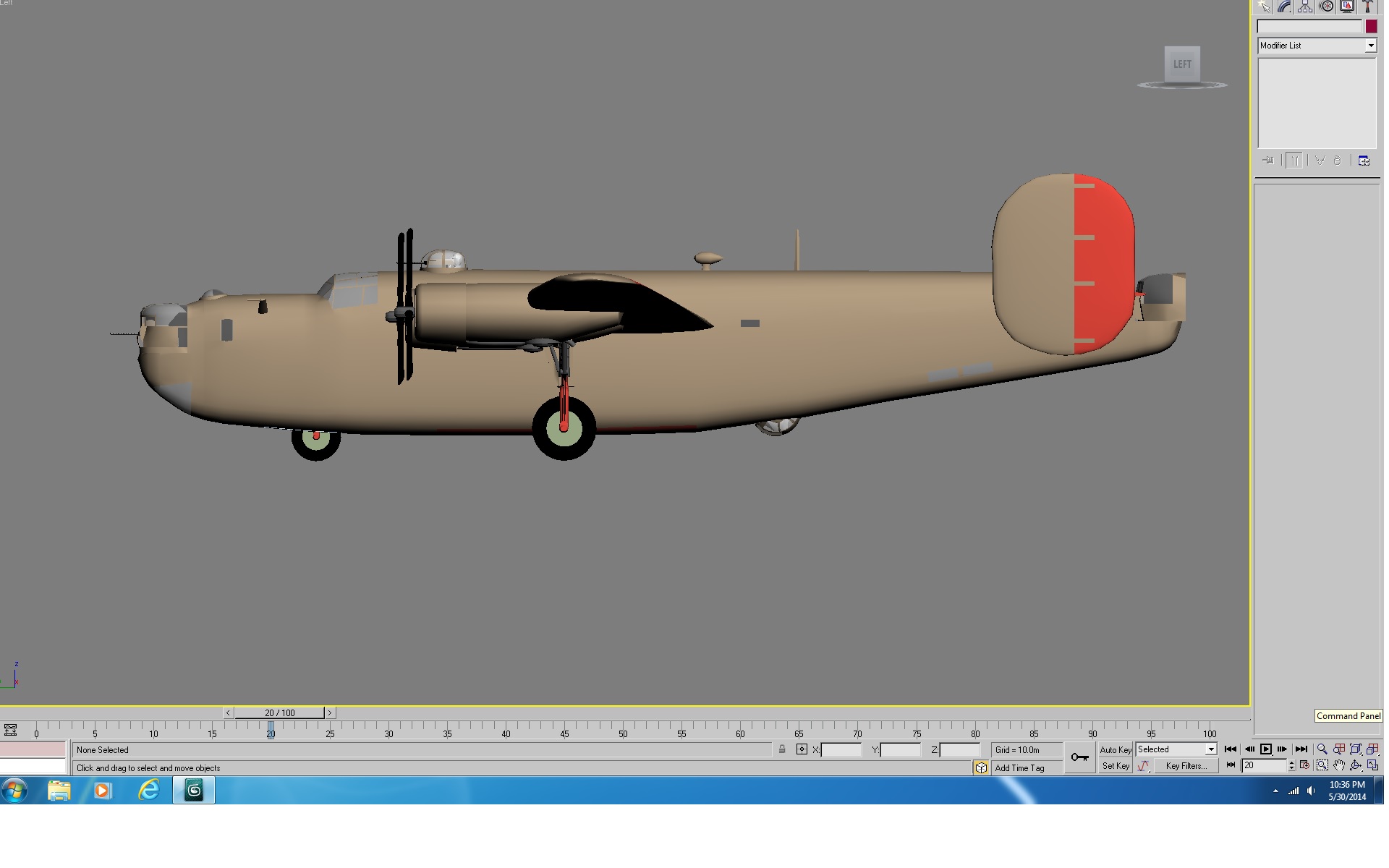Image resolution: width=1389 pixels, height=868 pixels.
Task: Toggle Set Key mode
Action: [x=1115, y=766]
